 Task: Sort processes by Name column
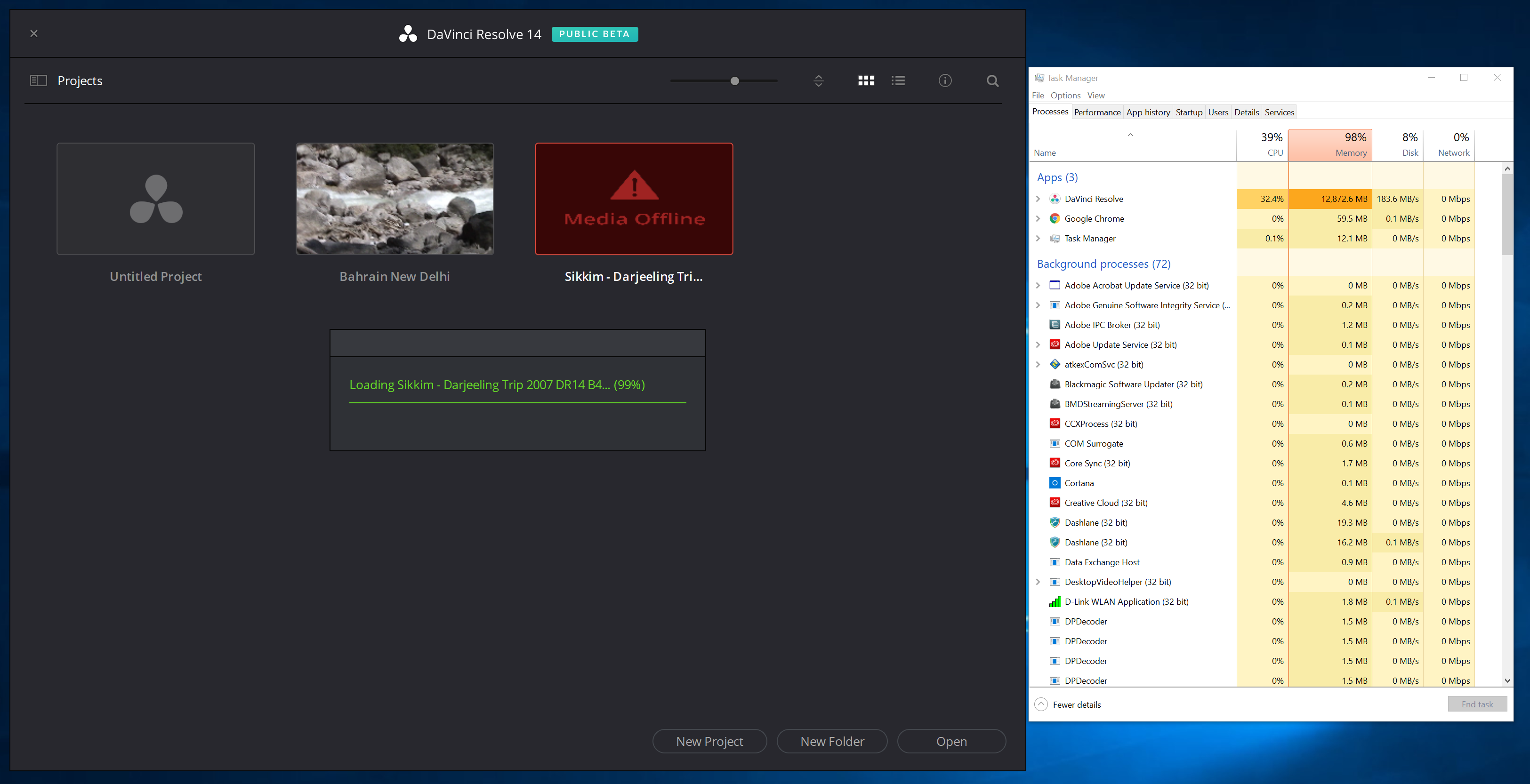(x=1132, y=144)
